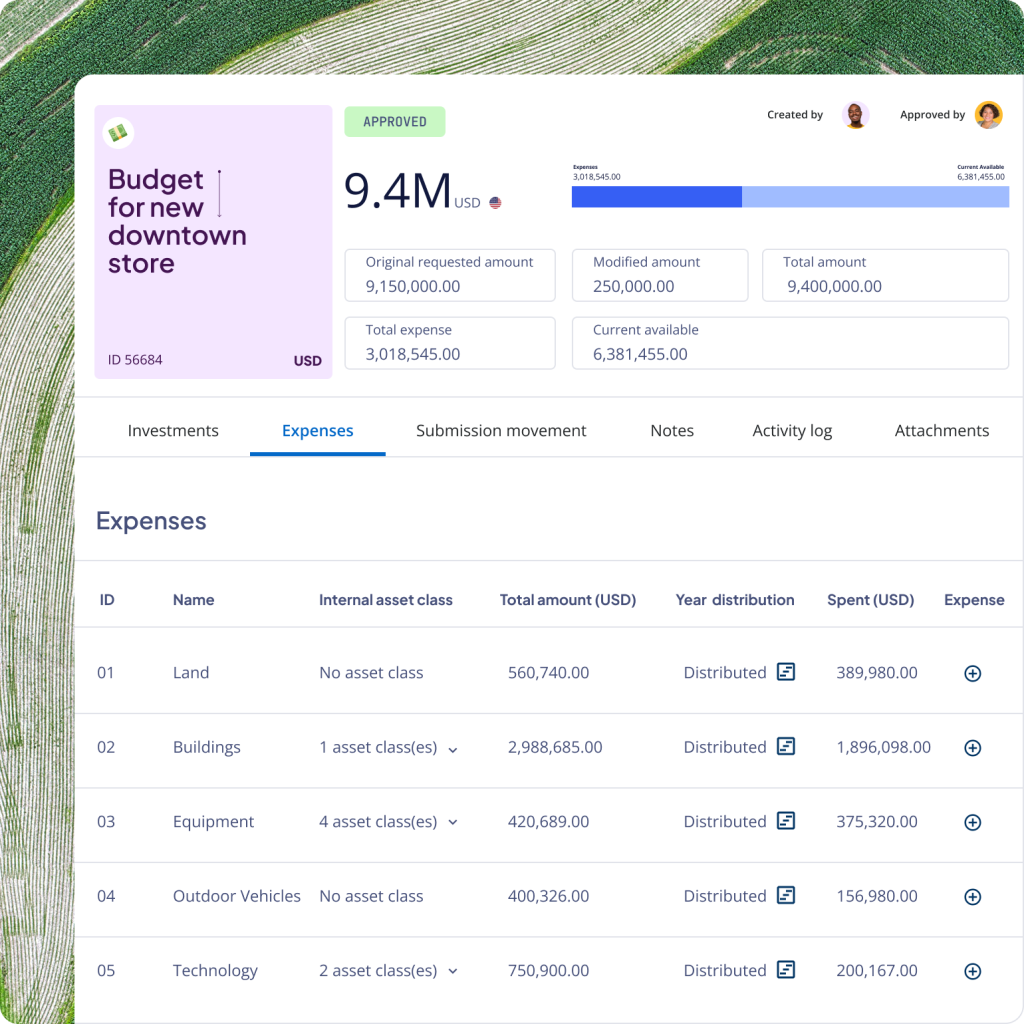Click the Name column header
The width and height of the screenshot is (1024, 1024).
pyautogui.click(x=193, y=600)
